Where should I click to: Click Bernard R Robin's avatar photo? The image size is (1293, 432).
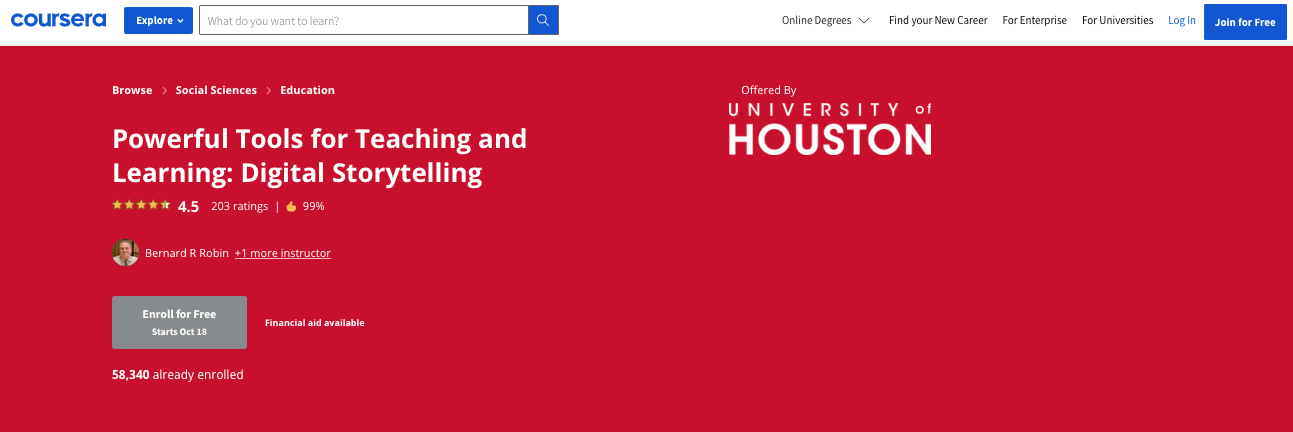[x=125, y=253]
